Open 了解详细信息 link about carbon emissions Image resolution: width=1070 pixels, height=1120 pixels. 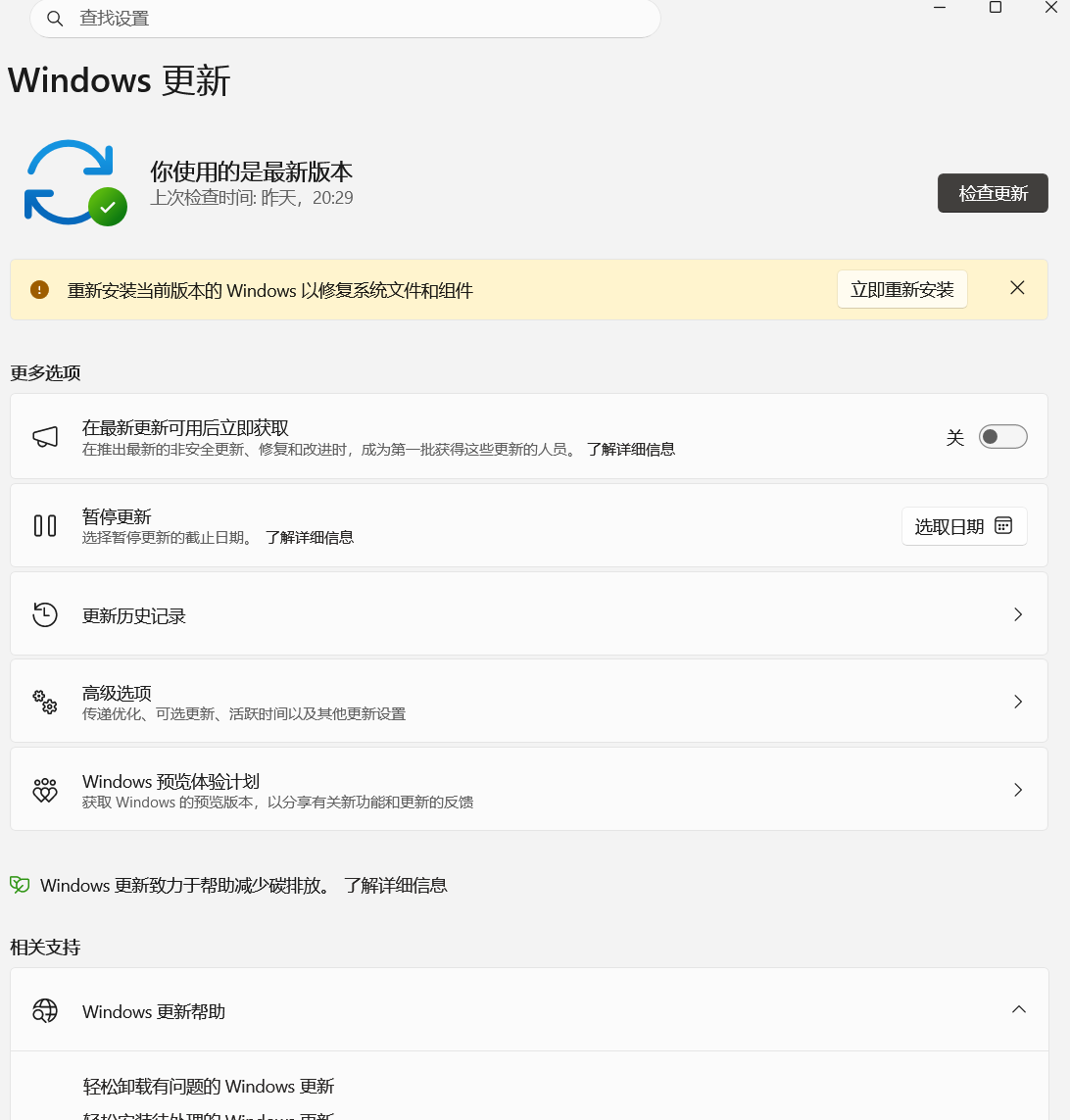pos(396,886)
